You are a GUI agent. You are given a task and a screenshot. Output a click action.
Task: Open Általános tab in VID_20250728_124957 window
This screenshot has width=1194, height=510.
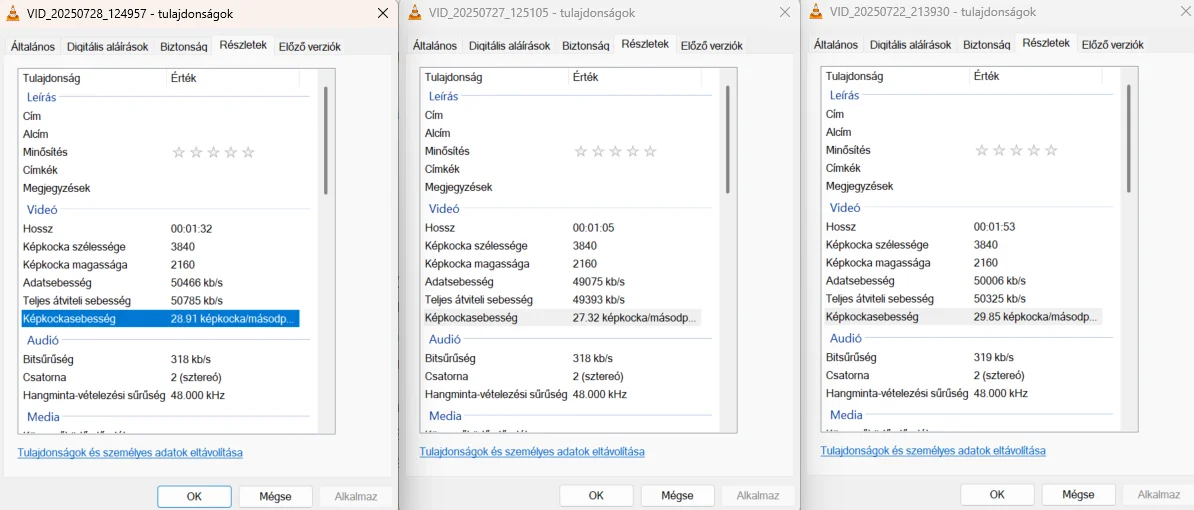33,47
